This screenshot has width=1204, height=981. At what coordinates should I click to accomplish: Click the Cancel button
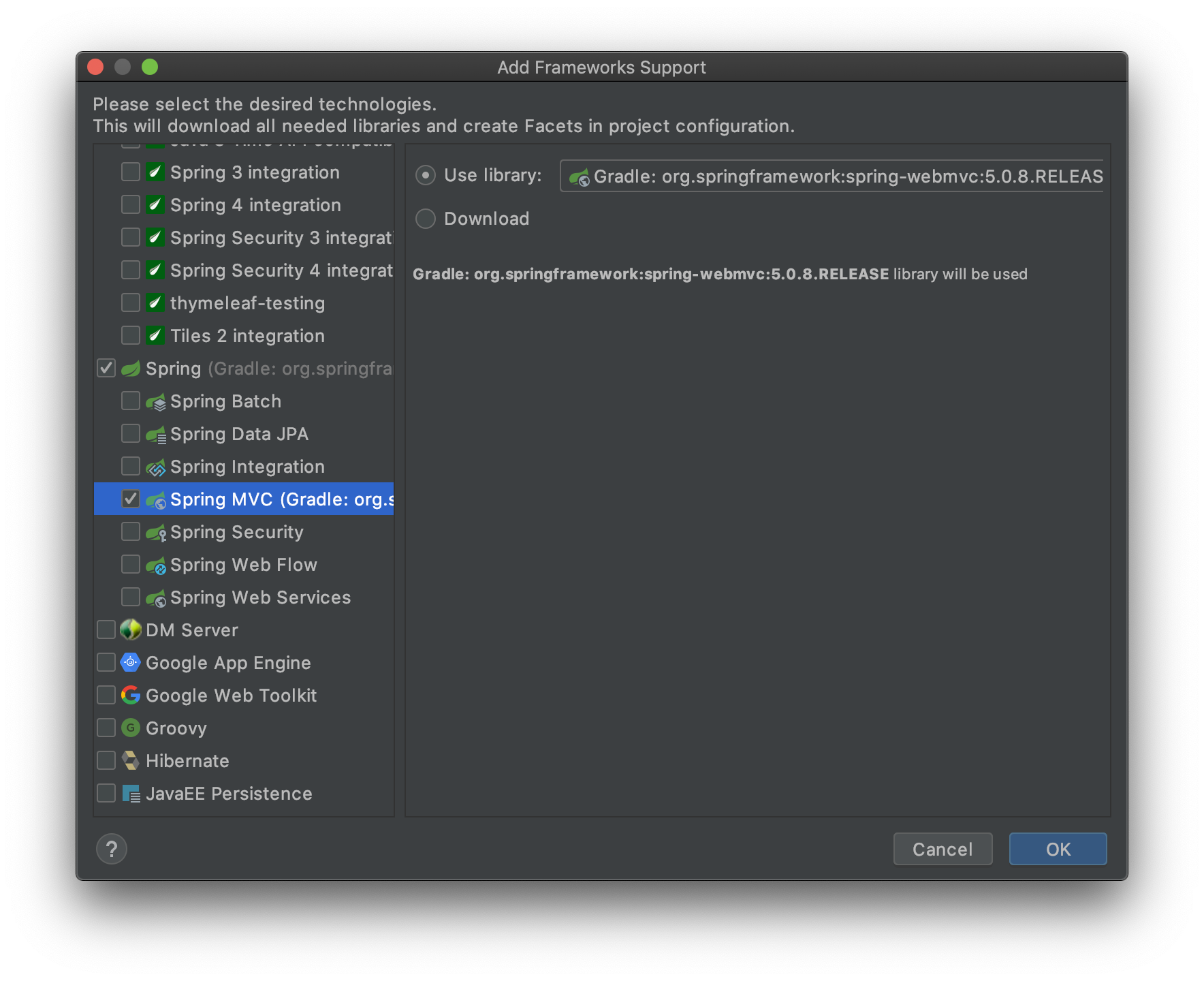(x=942, y=849)
